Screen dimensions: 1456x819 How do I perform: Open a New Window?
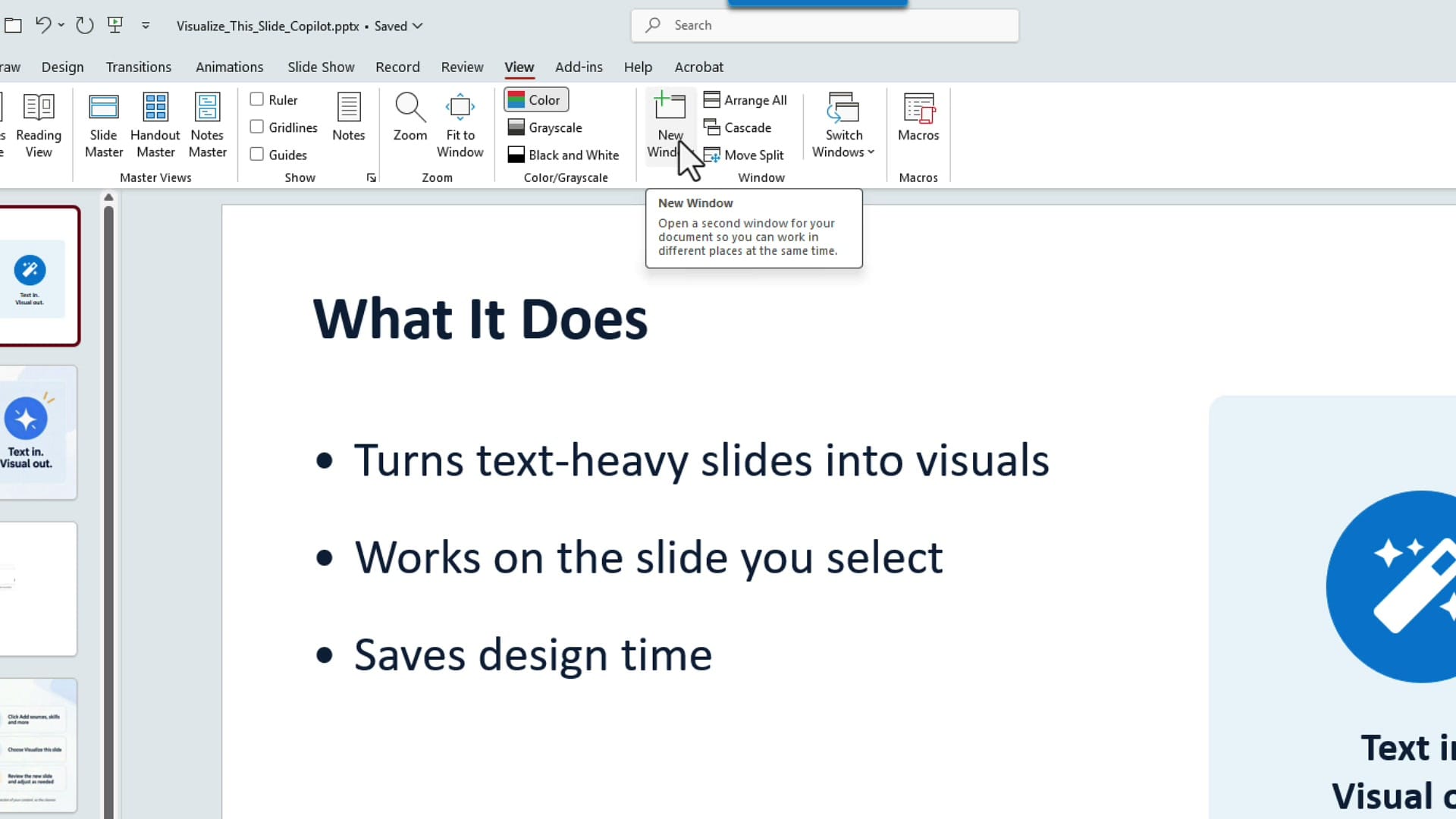point(670,125)
